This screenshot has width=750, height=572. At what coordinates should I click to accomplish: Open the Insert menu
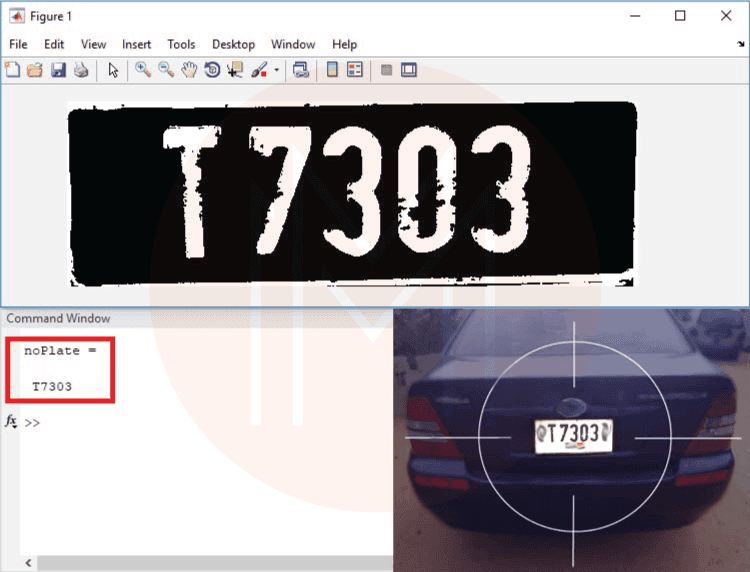pos(136,44)
